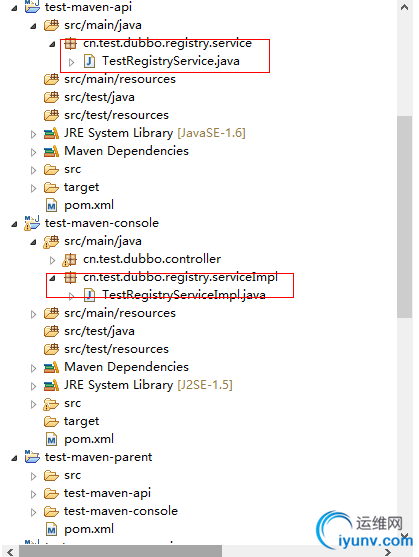Screen dimensions: 419x557
Task: Collapse the cn.test.dubbo.registry.serviceImpl package
Action: click(x=53, y=278)
